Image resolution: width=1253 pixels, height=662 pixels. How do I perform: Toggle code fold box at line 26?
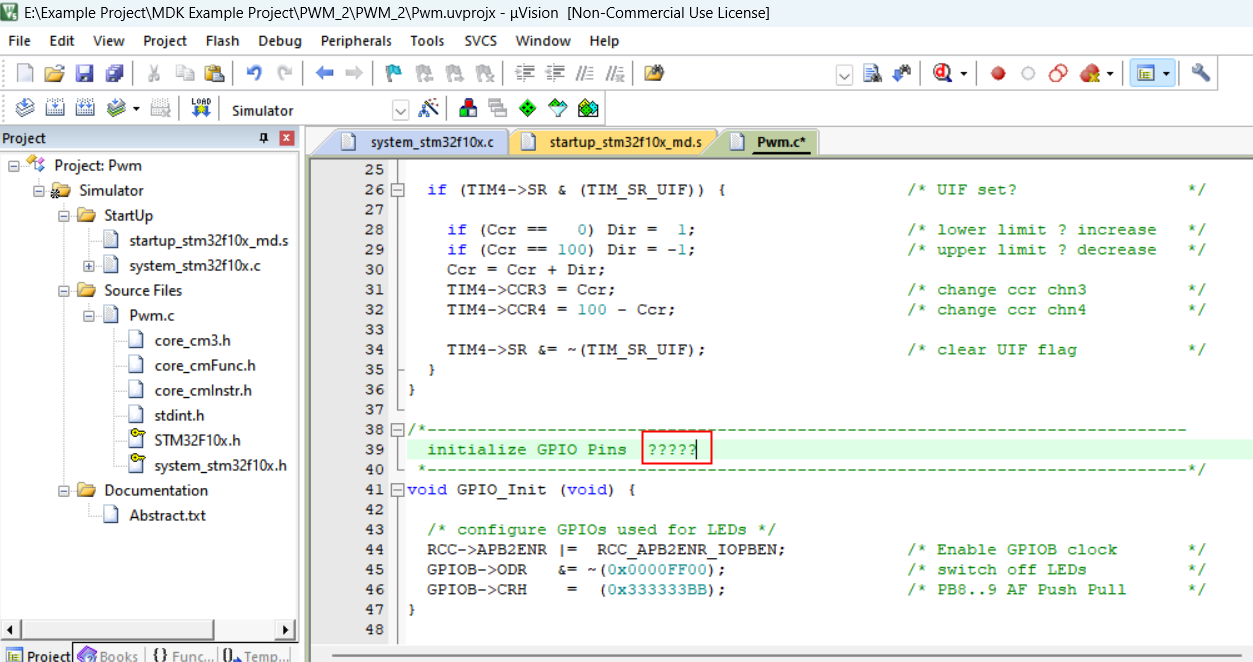[x=398, y=190]
